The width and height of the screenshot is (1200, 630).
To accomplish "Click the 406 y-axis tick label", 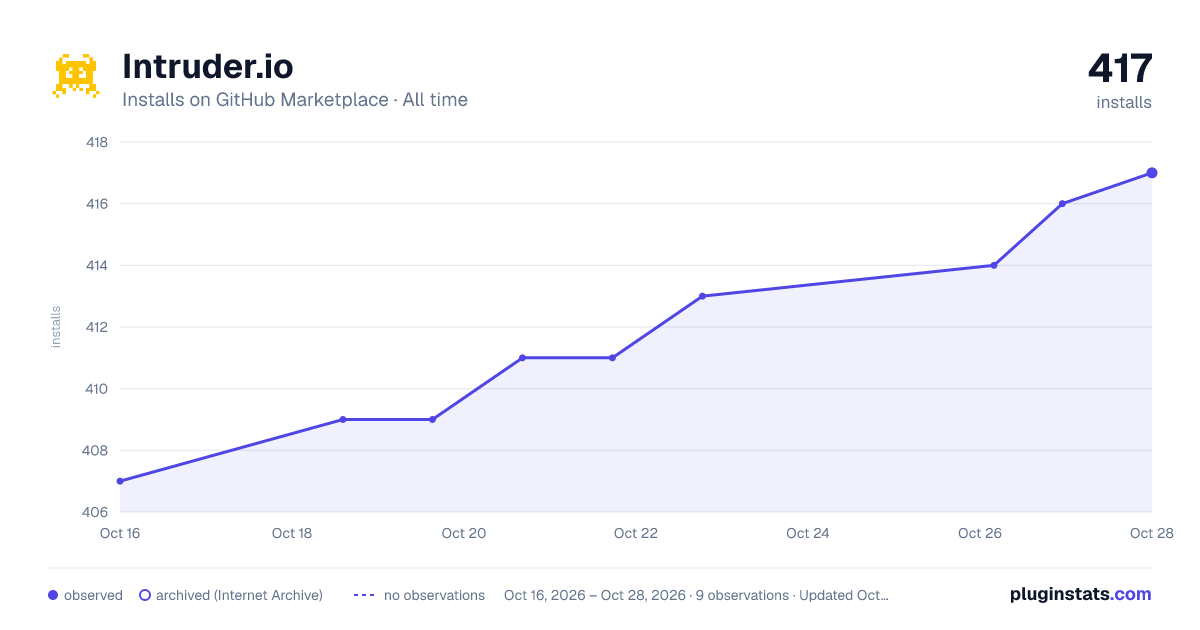I will click(97, 512).
